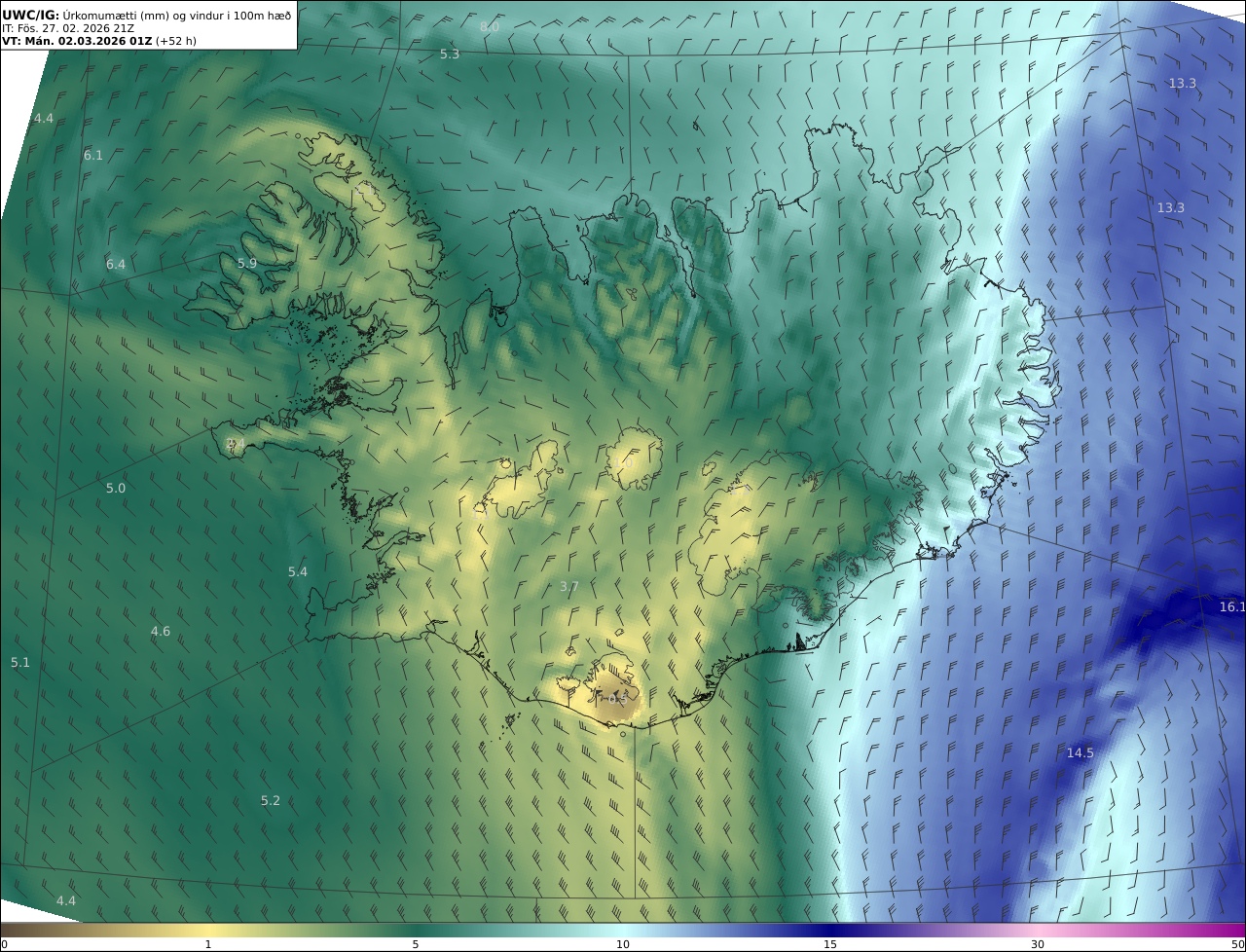Click the 5.2 value label
1246x952 pixels.
271,800
